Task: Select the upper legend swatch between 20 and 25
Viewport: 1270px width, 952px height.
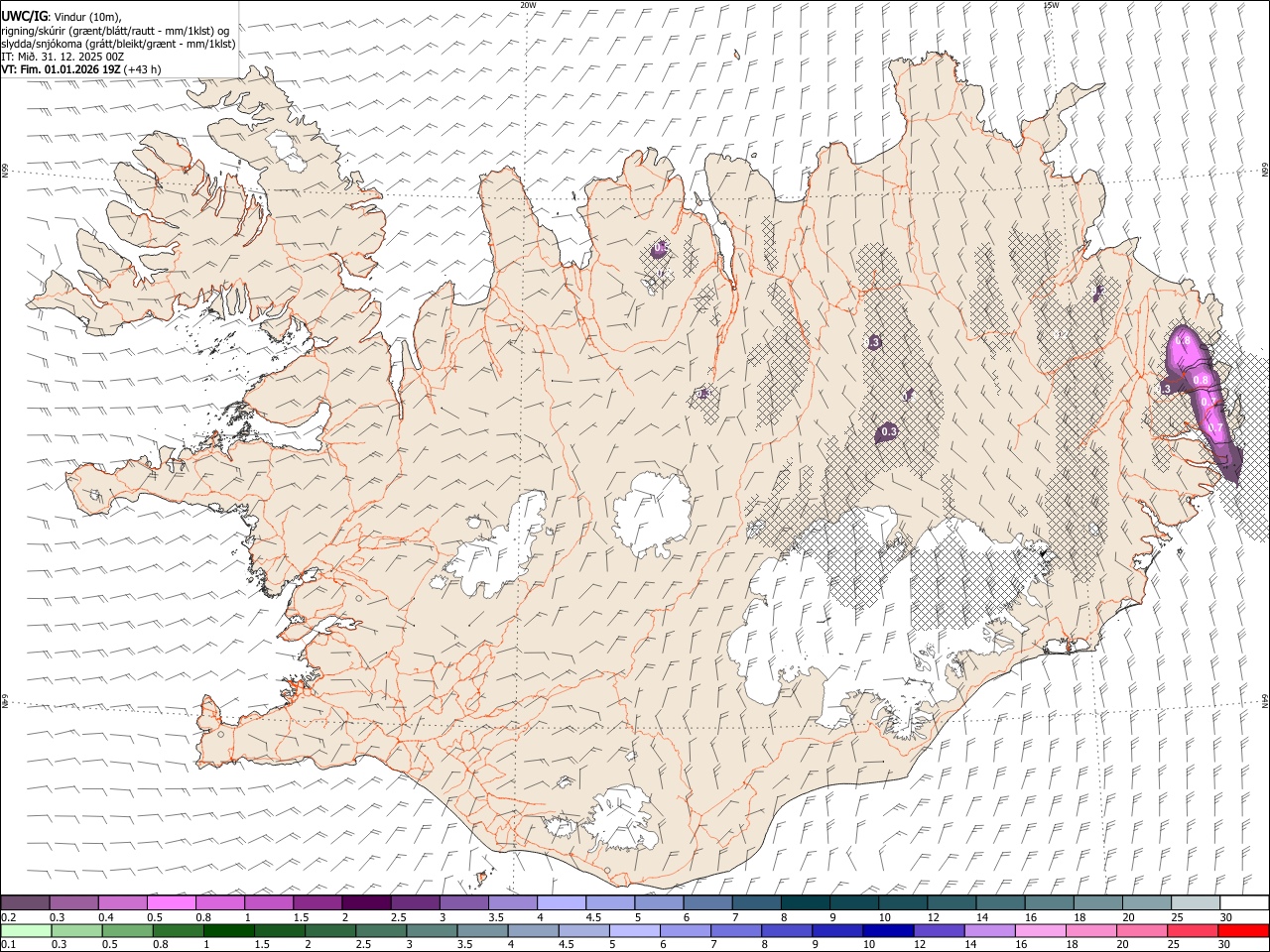Action: pyautogui.click(x=1147, y=902)
